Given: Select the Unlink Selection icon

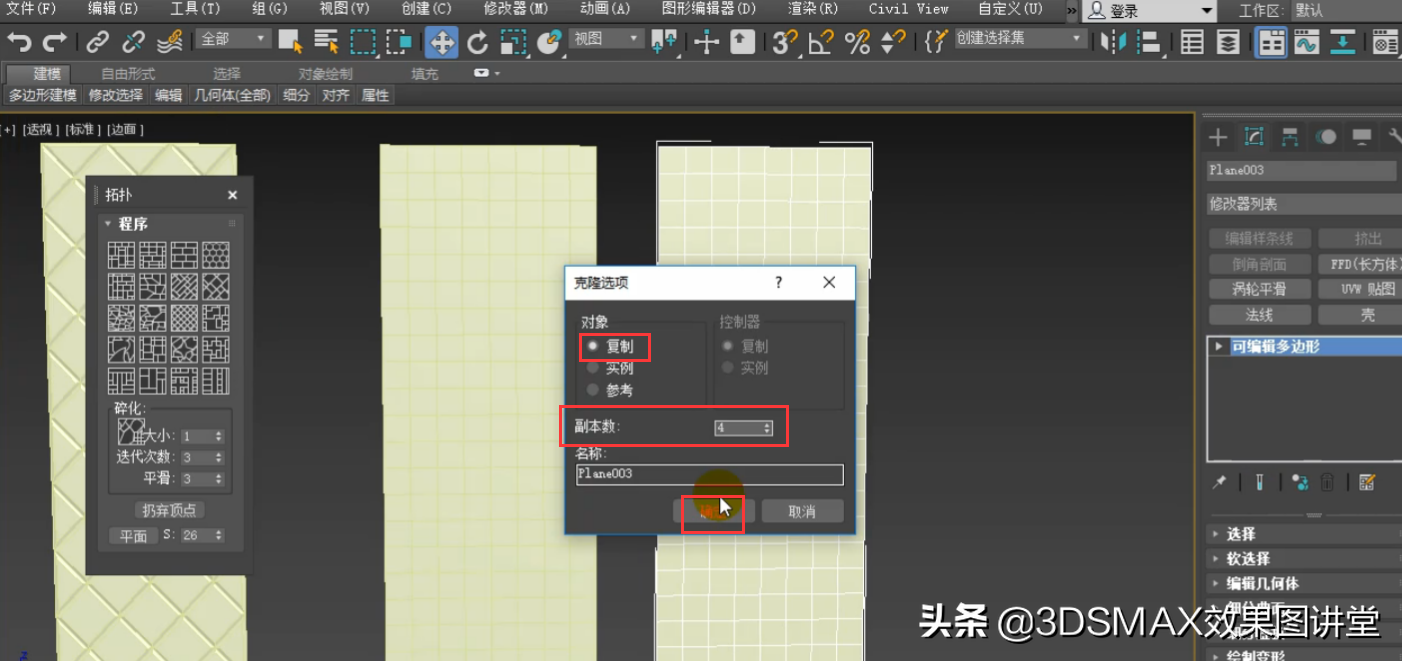Looking at the screenshot, I should click(133, 42).
